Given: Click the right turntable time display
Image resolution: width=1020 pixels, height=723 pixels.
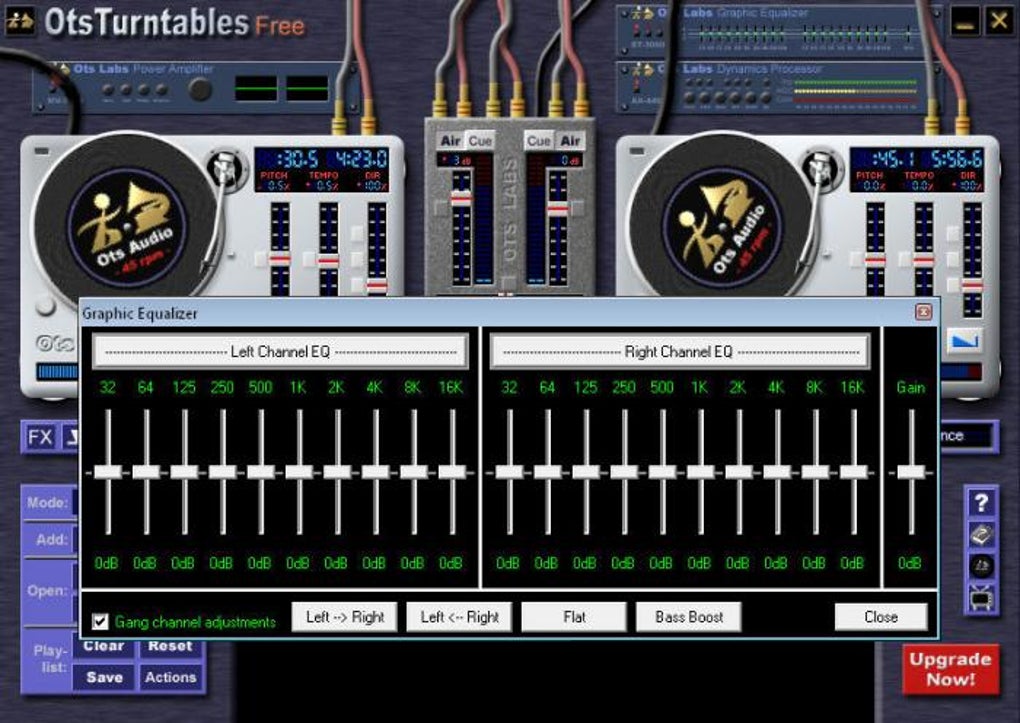Looking at the screenshot, I should (917, 170).
